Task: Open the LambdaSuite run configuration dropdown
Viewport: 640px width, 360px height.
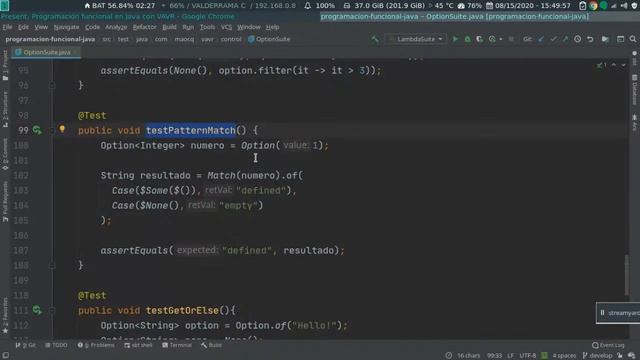Action: (415, 39)
